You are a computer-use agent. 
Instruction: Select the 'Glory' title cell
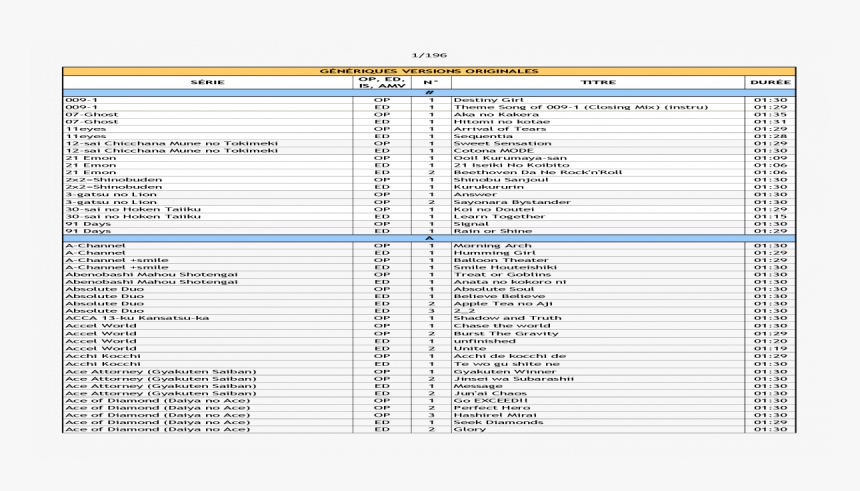(x=598, y=429)
